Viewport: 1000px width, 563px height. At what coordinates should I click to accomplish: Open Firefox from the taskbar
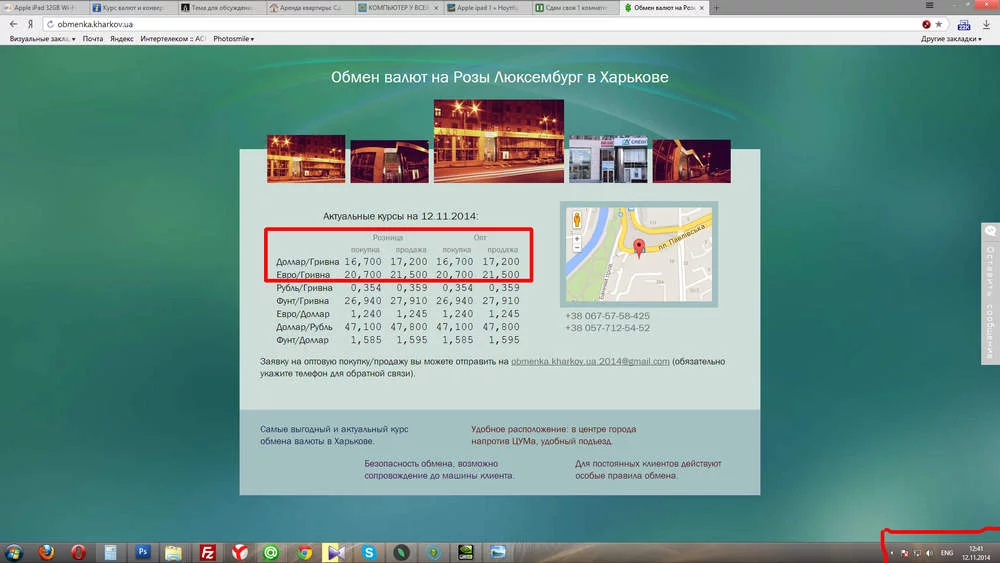click(46, 552)
